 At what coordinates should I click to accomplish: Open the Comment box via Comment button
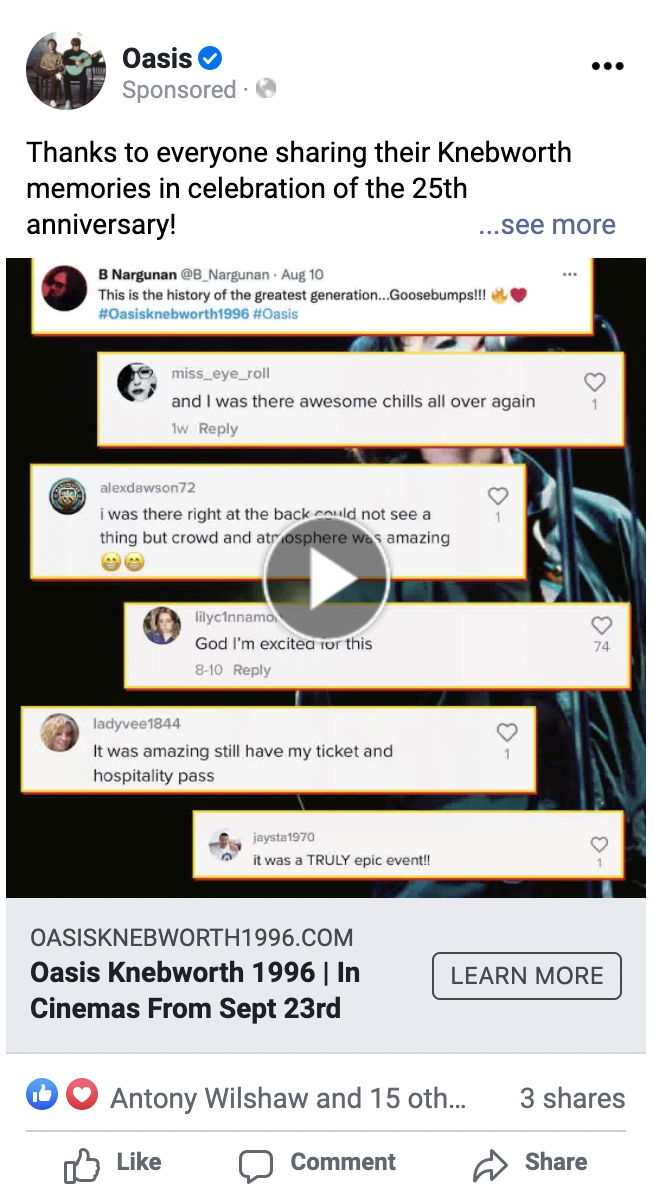click(317, 1163)
